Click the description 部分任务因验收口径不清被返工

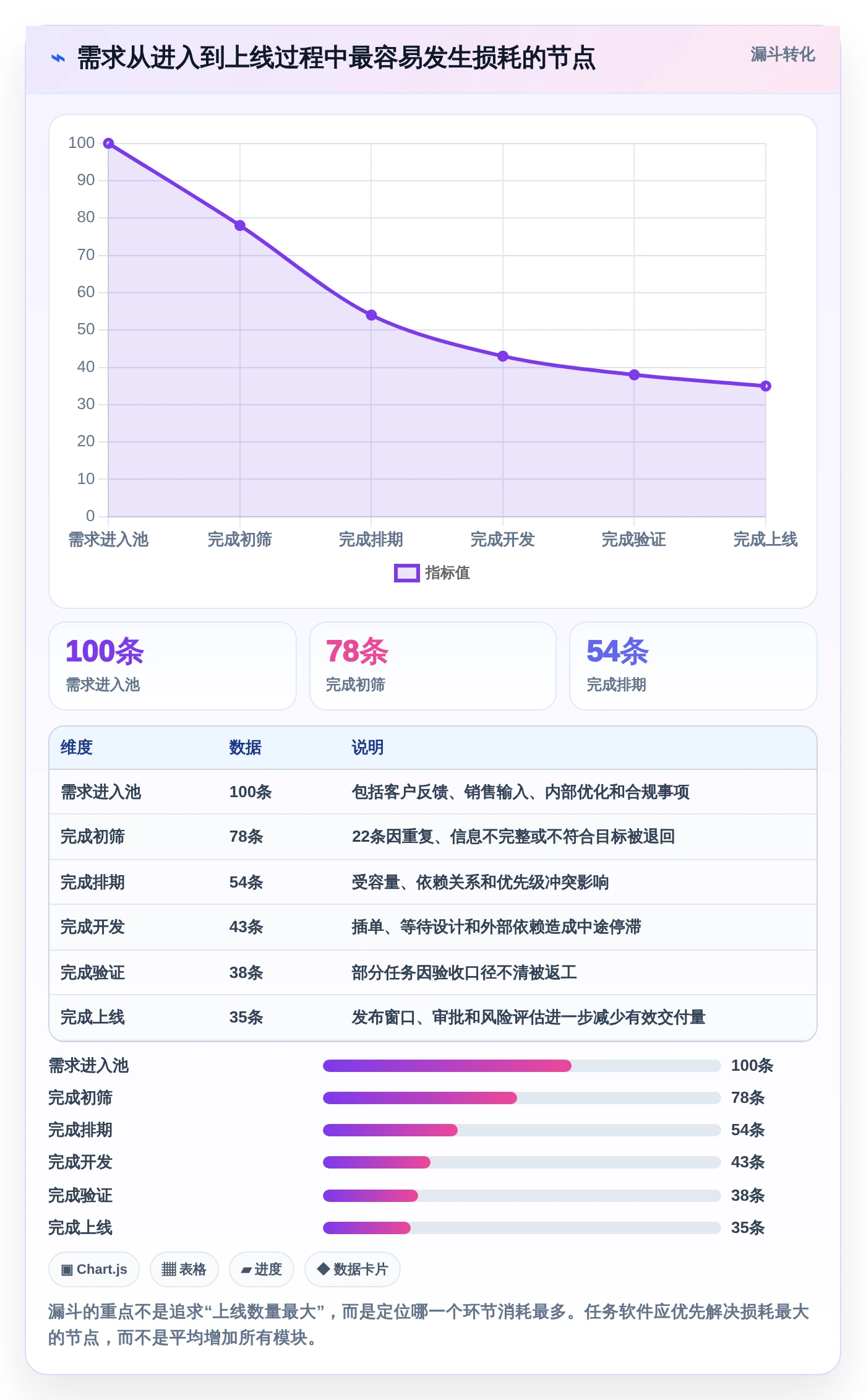click(464, 973)
